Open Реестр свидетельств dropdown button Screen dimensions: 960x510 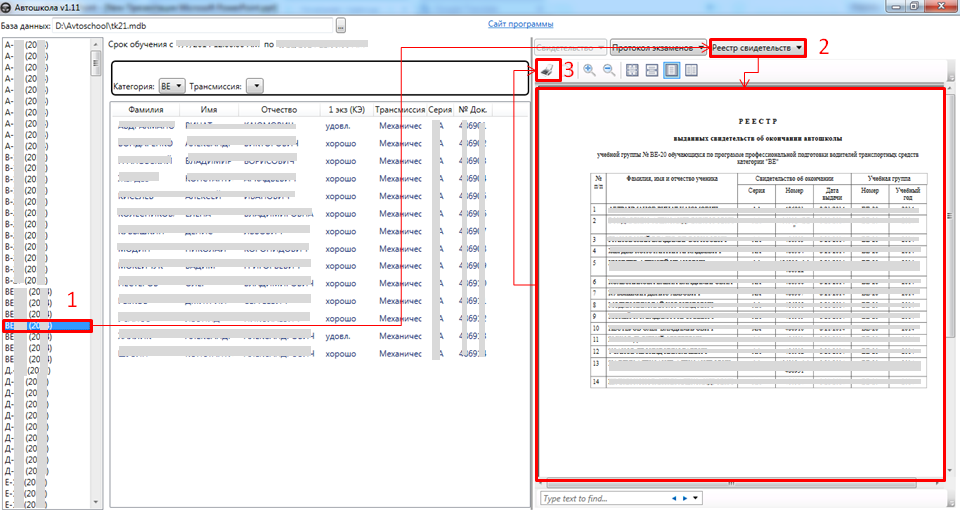pos(758,48)
